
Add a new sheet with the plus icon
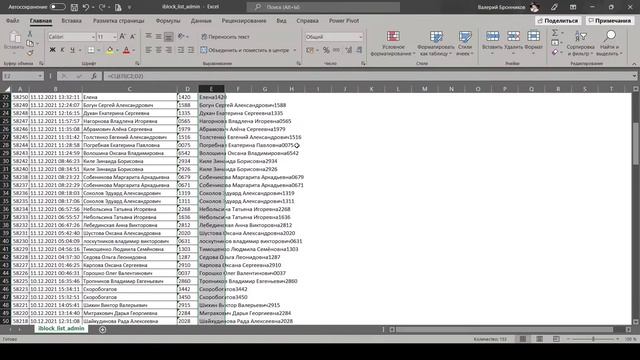pyautogui.click(x=102, y=329)
